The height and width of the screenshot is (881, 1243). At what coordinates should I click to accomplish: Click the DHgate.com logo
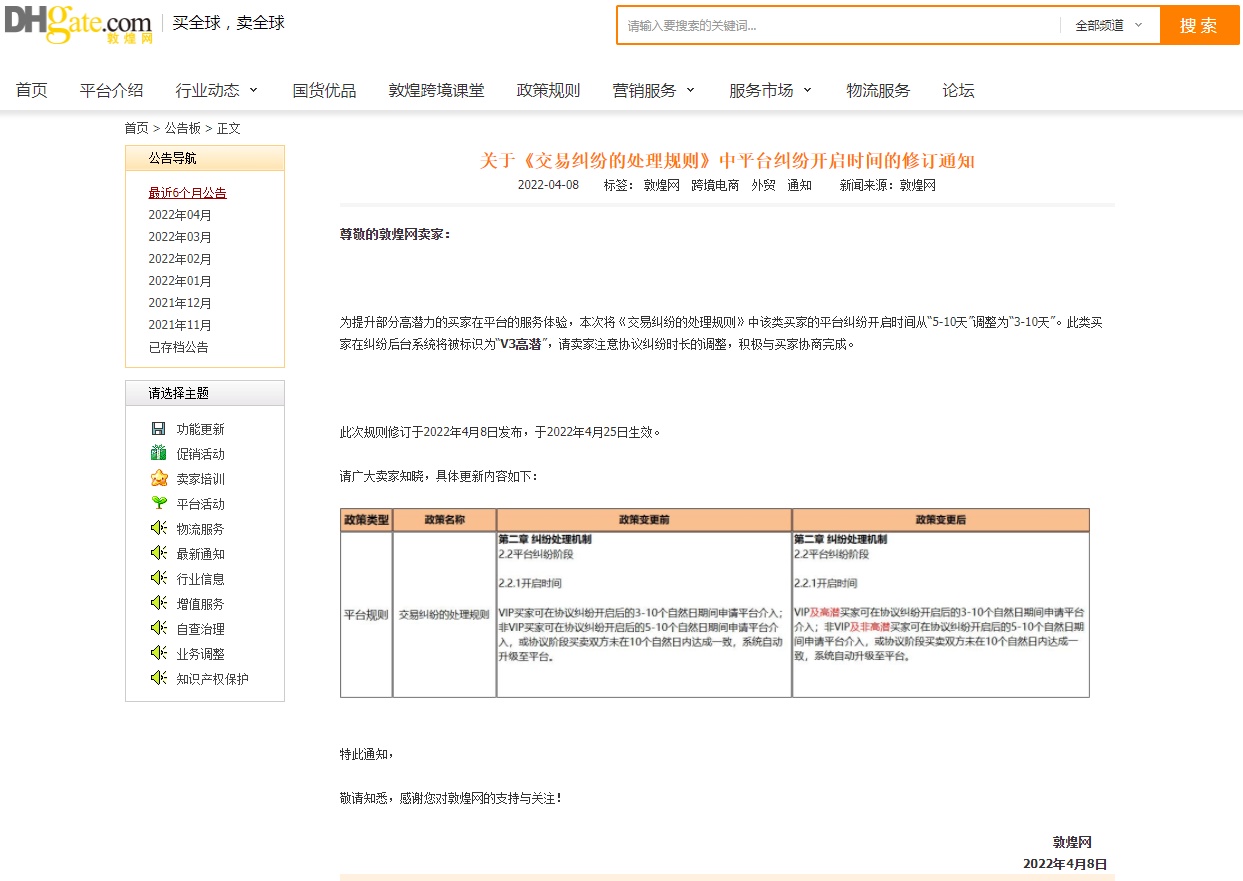coord(78,23)
